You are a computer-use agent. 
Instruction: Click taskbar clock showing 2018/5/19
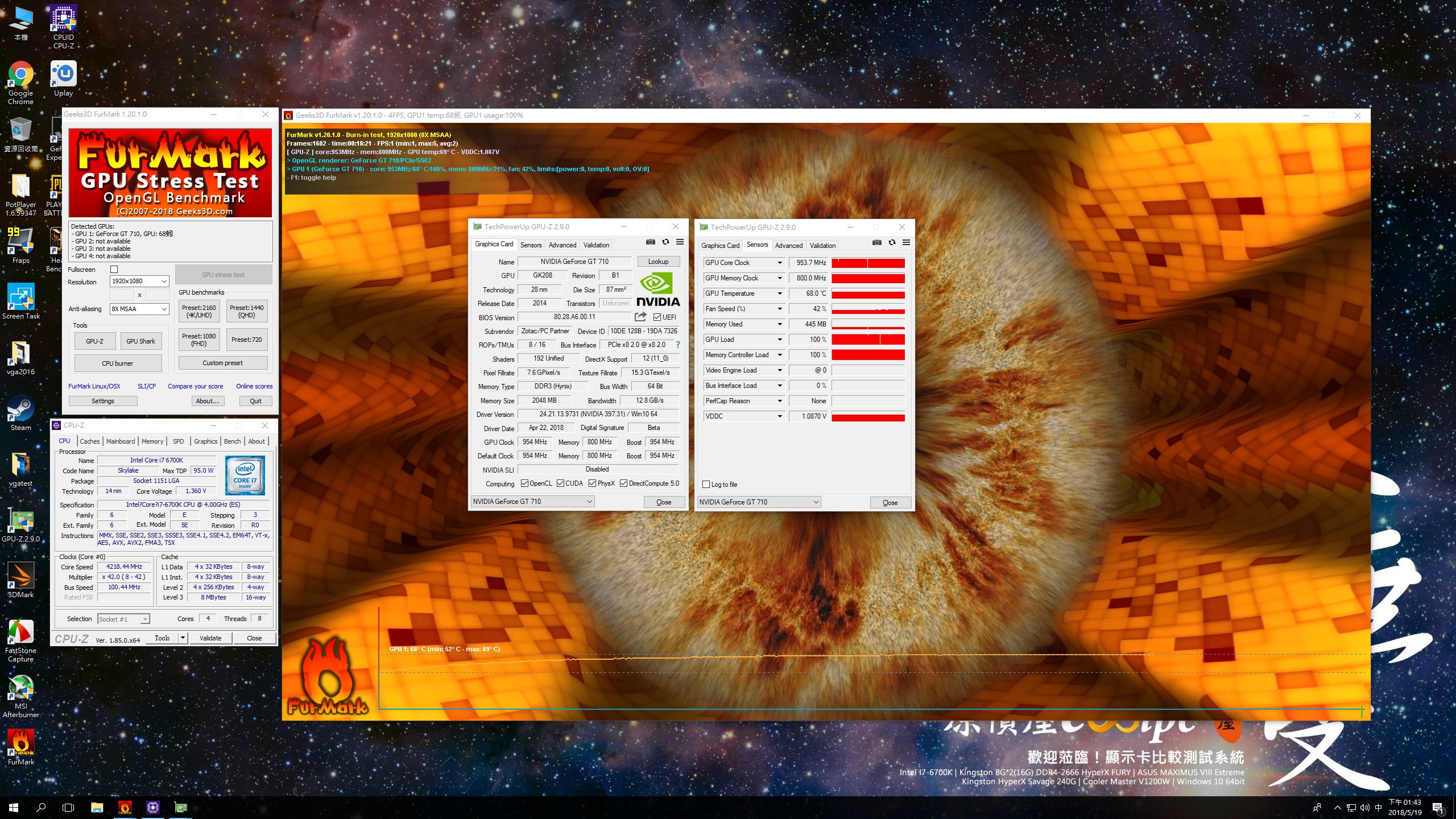(x=1405, y=808)
